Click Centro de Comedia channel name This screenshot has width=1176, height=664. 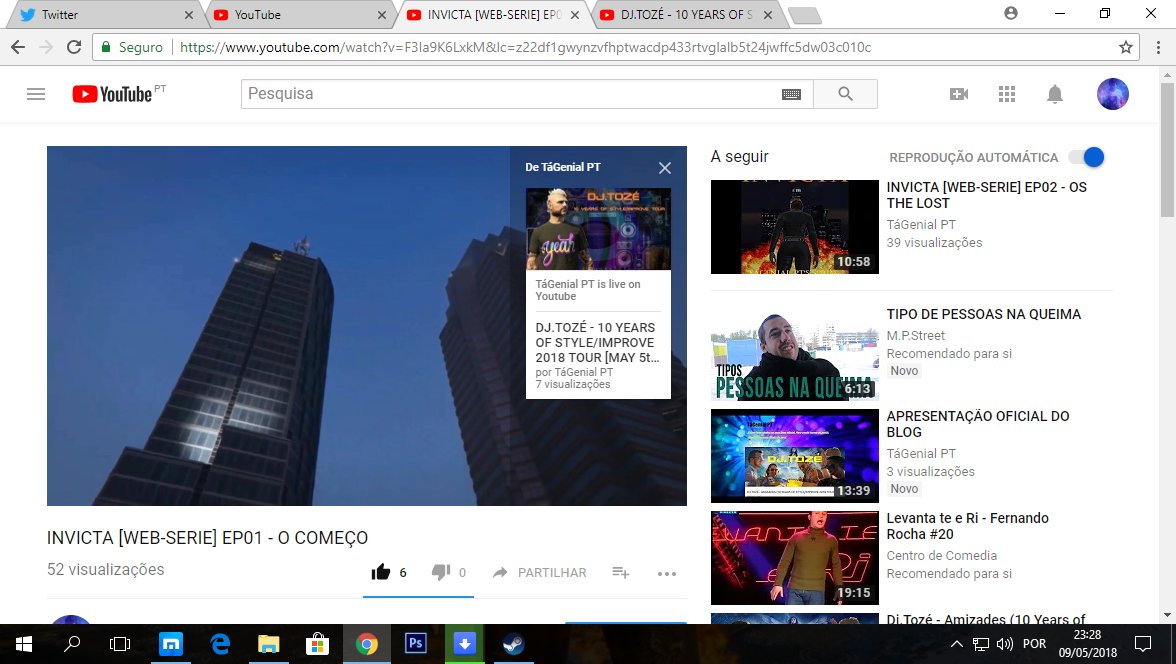tap(941, 555)
